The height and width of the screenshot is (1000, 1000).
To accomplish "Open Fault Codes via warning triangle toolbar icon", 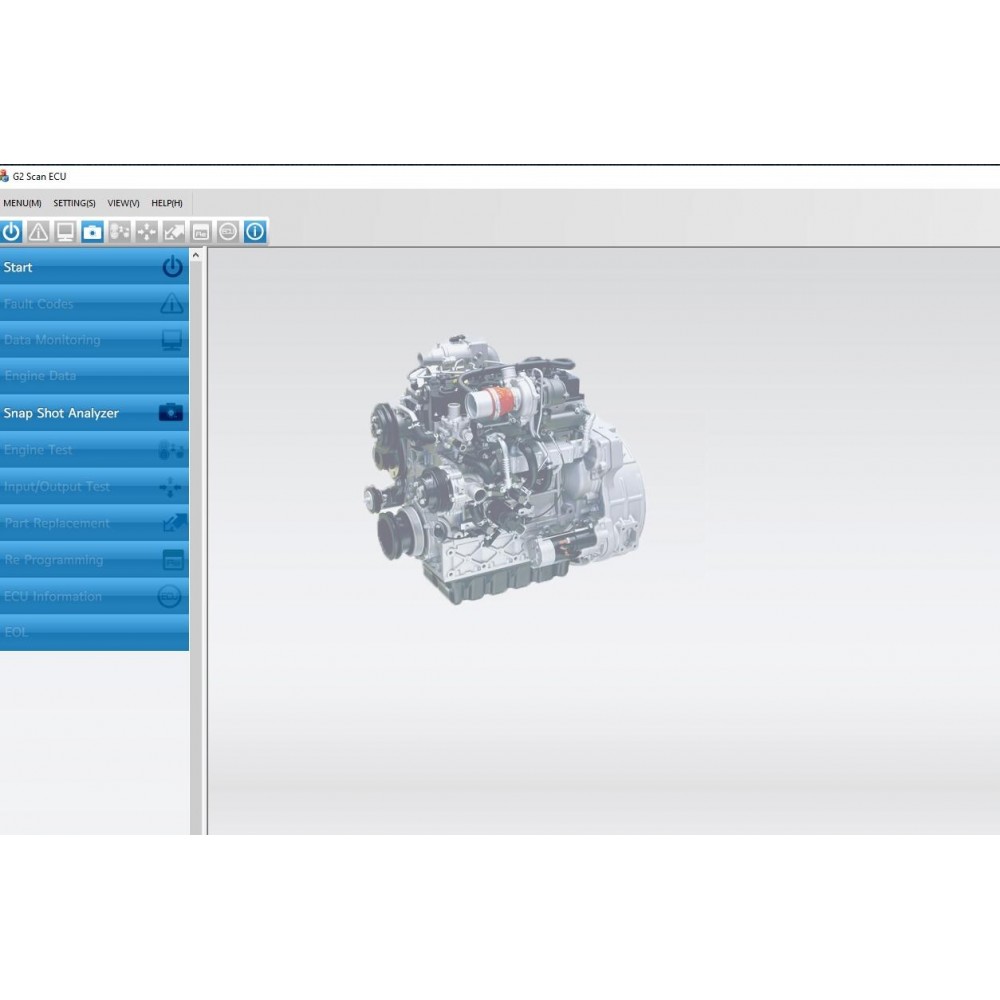I will [39, 231].
